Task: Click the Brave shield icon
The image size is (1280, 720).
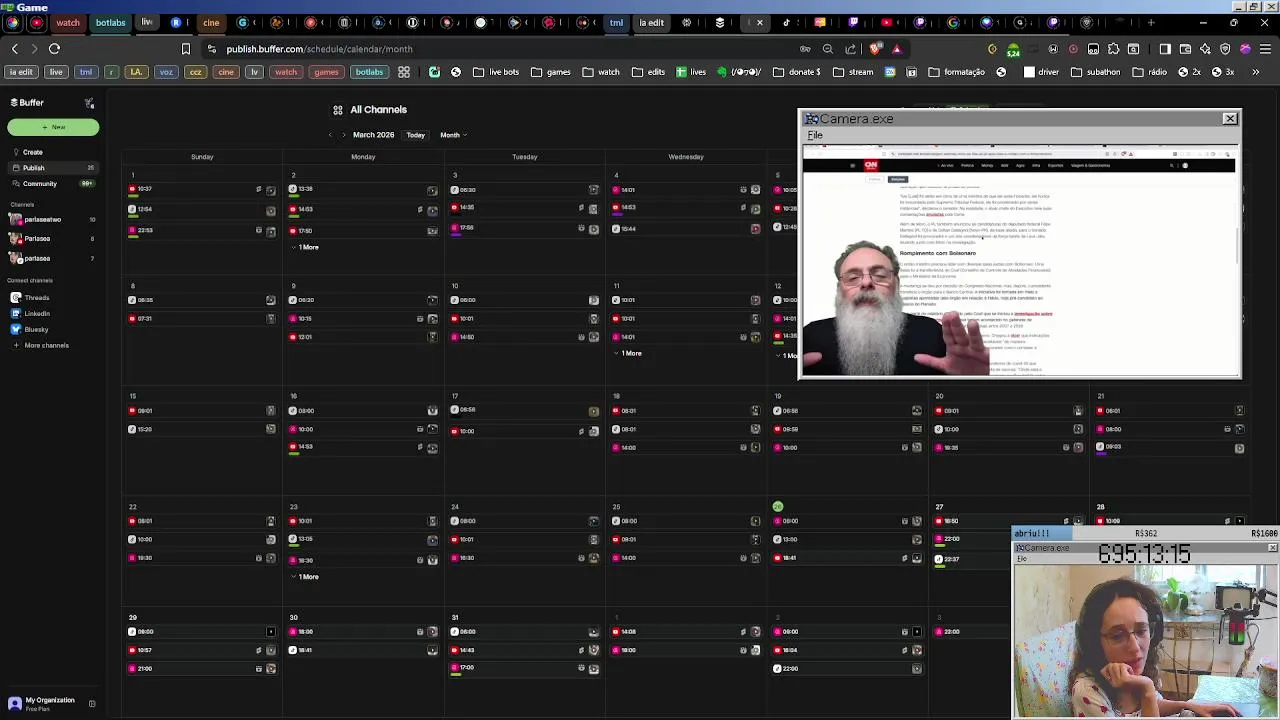Action: coord(876,48)
